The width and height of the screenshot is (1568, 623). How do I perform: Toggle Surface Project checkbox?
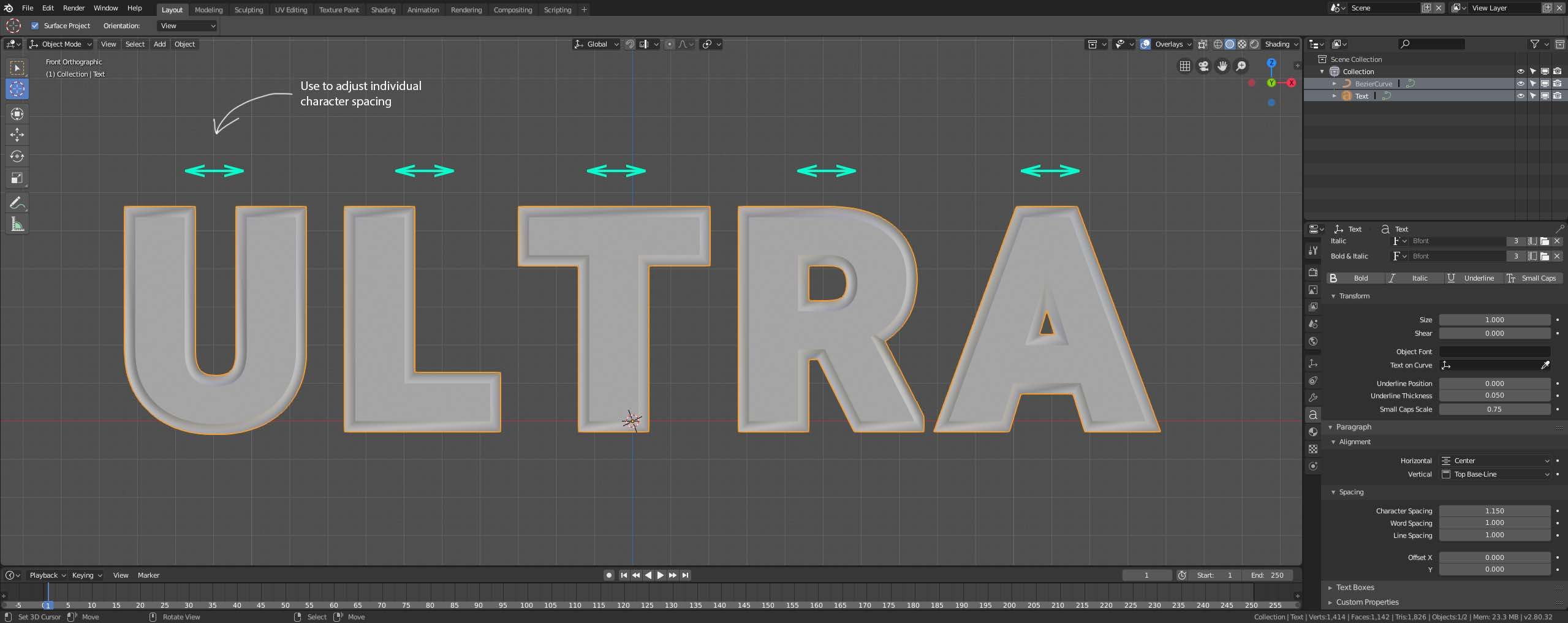[x=35, y=26]
